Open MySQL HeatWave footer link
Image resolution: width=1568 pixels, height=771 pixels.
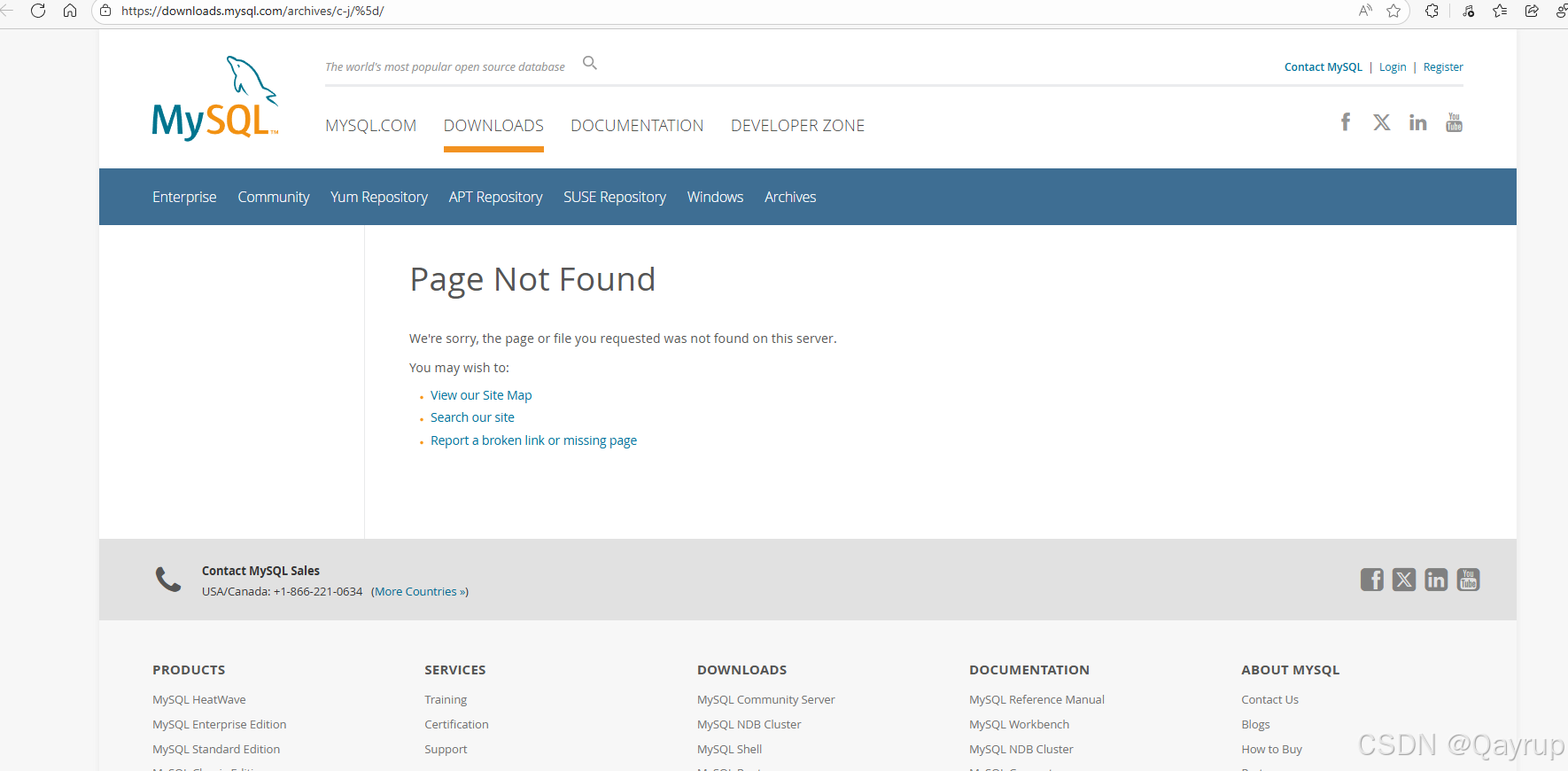coord(199,700)
